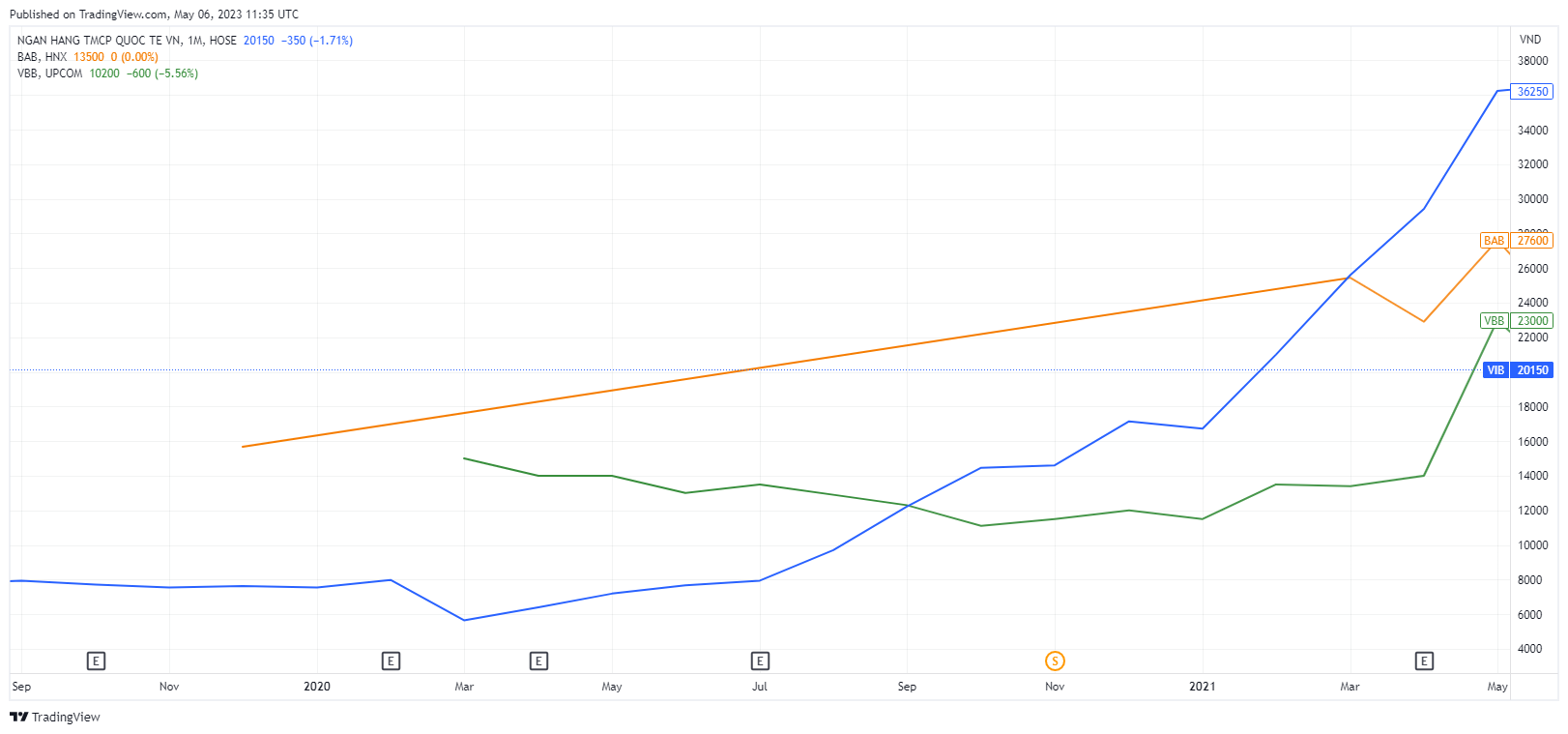Image resolution: width=1568 pixels, height=734 pixels.
Task: Click the blue VIB price tag
Action: [1495, 370]
